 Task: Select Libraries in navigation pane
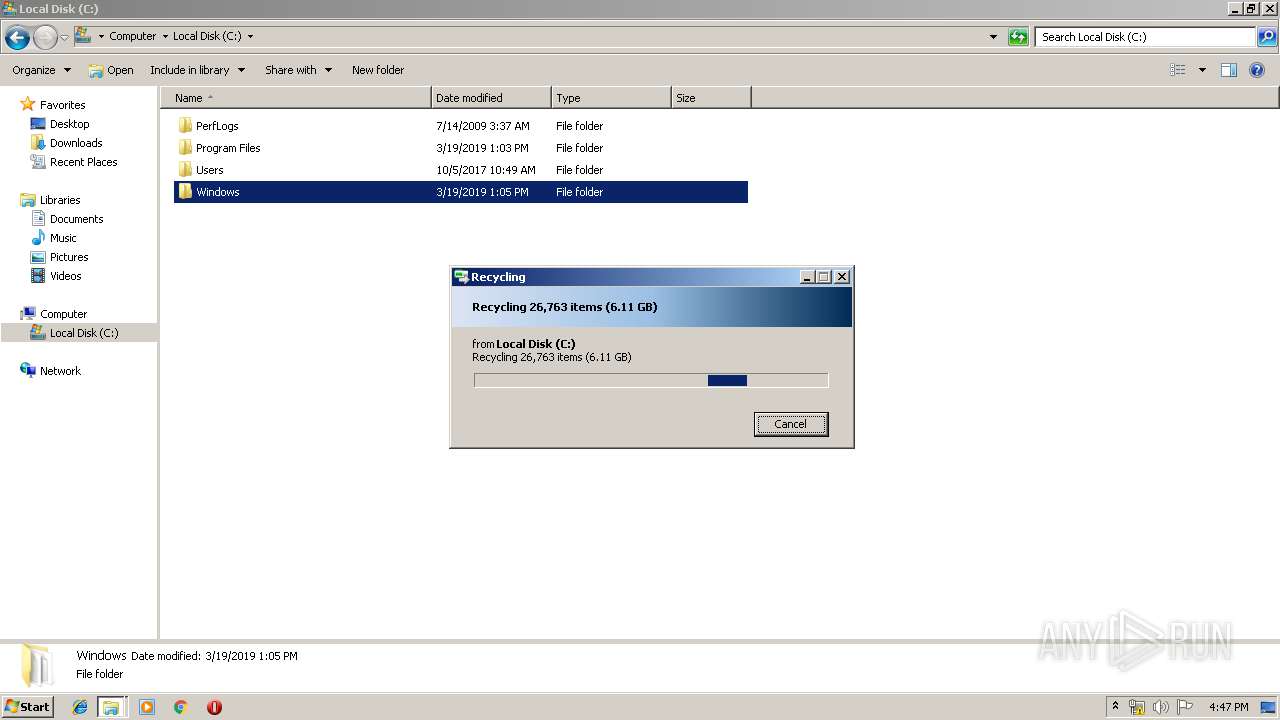coord(60,200)
